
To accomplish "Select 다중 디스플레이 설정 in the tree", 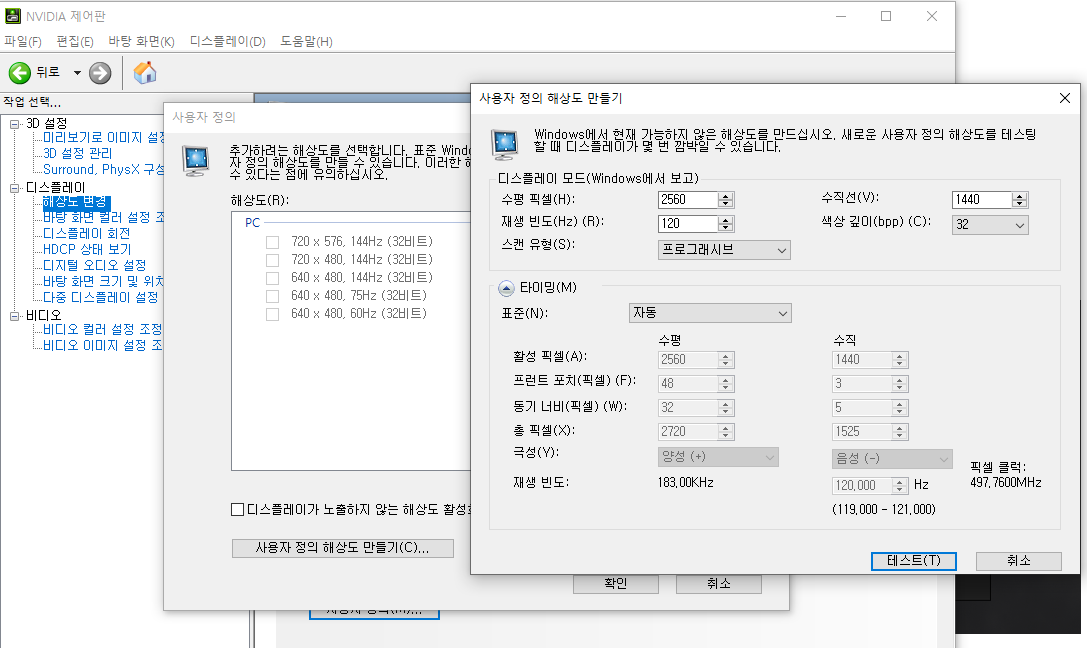I will [x=101, y=297].
